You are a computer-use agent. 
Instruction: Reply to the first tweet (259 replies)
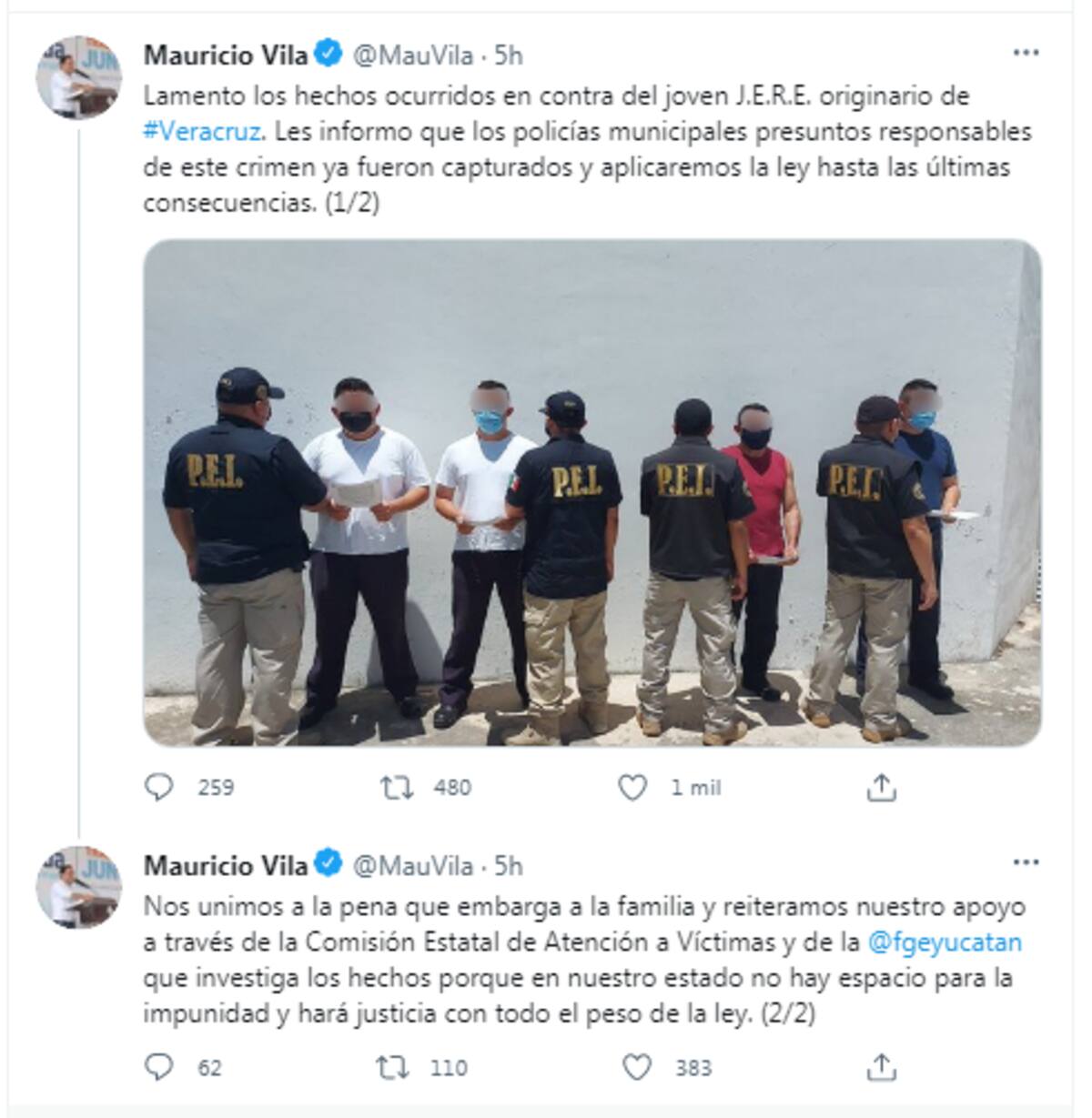click(x=159, y=787)
